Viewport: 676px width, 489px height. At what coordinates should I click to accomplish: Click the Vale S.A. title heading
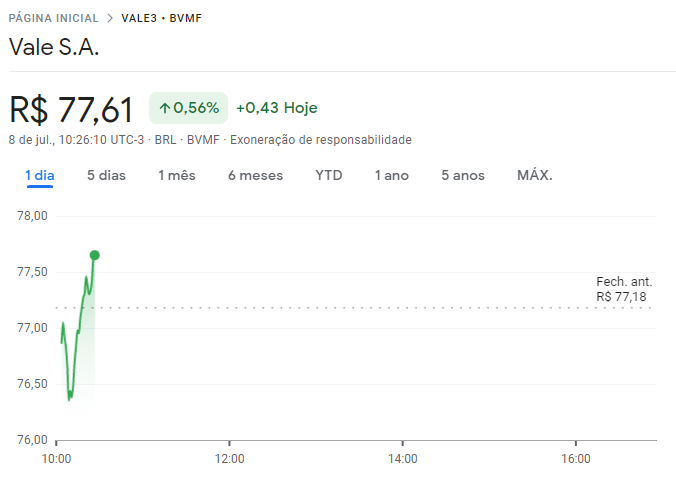(x=54, y=48)
